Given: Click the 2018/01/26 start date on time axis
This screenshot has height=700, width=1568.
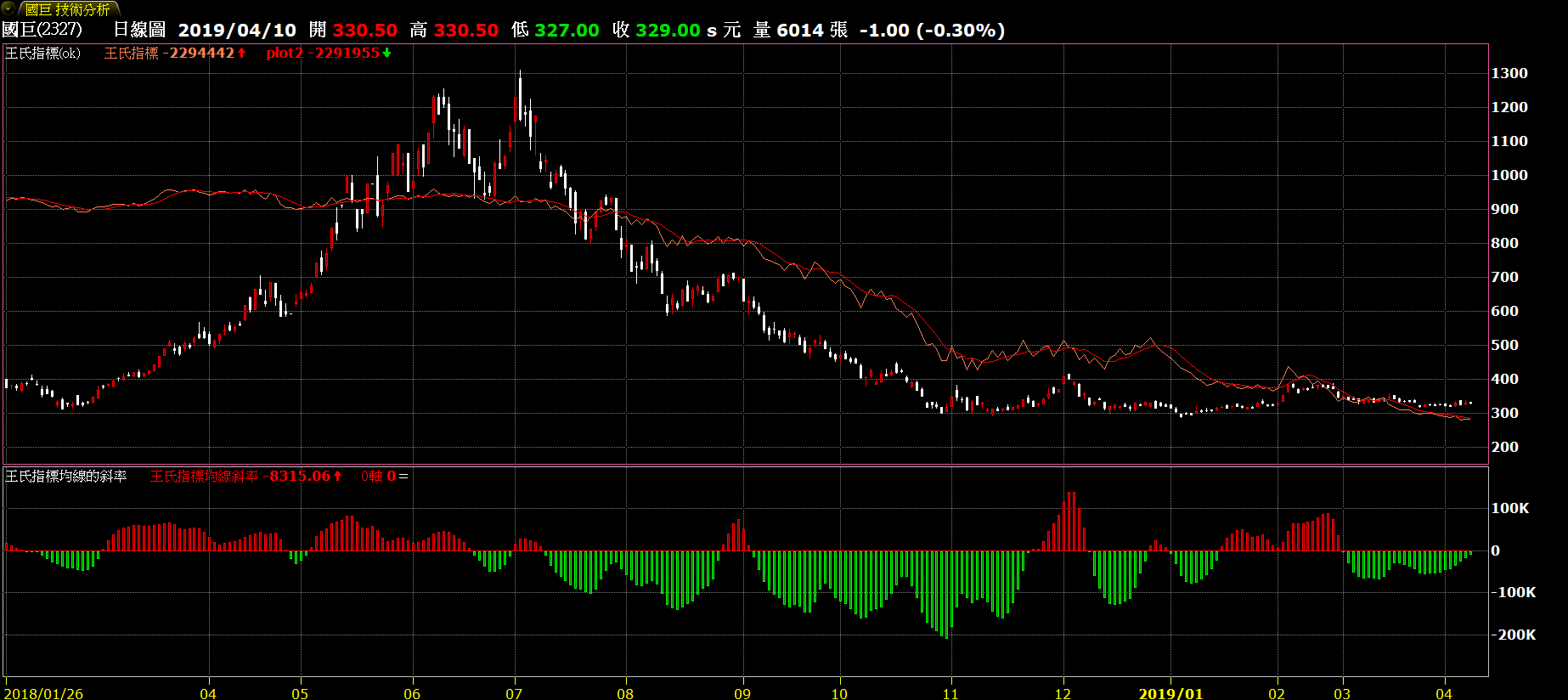Looking at the screenshot, I should tap(44, 693).
